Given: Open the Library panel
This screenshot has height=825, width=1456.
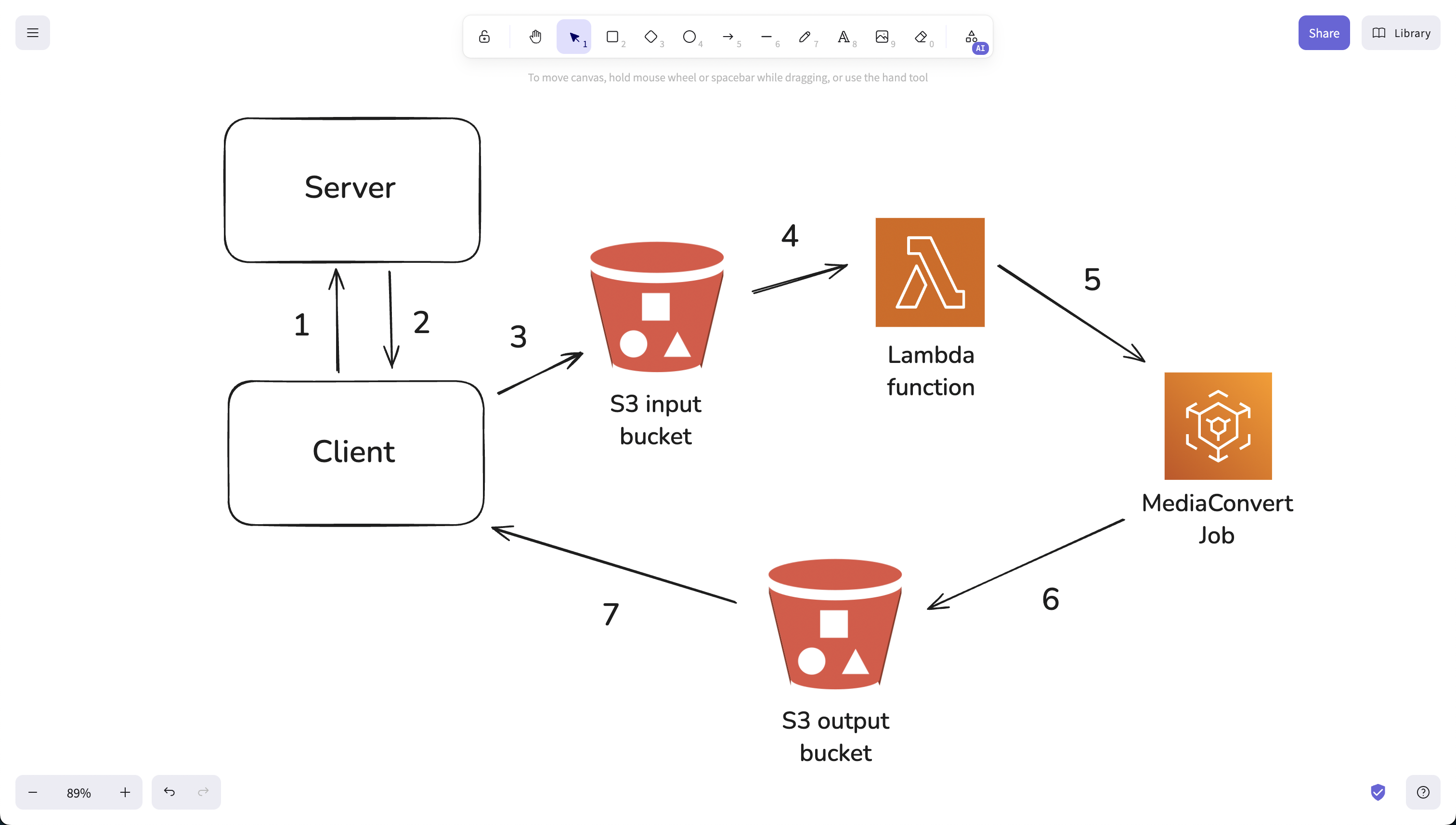Looking at the screenshot, I should click(1401, 33).
